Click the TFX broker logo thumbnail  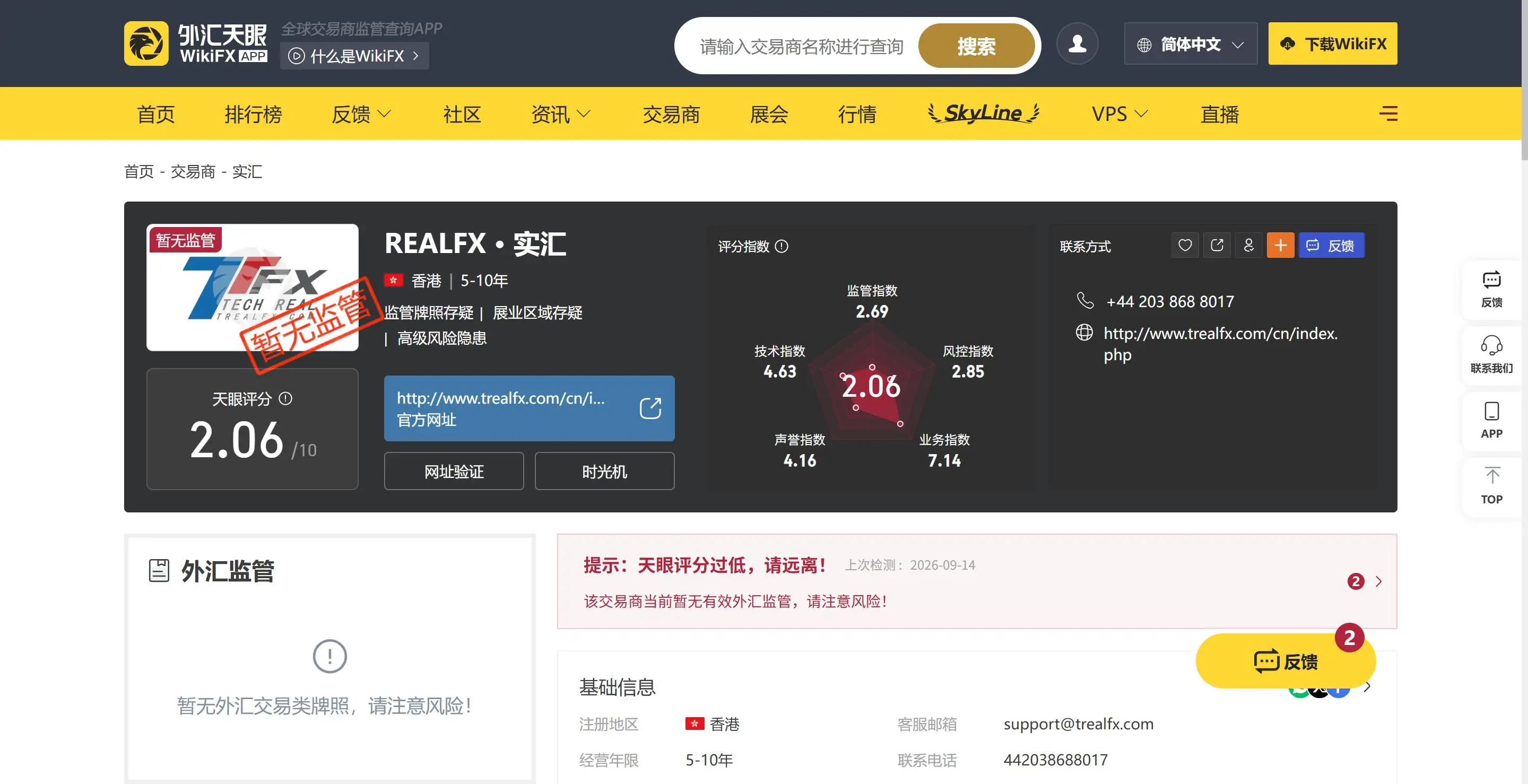pyautogui.click(x=252, y=287)
